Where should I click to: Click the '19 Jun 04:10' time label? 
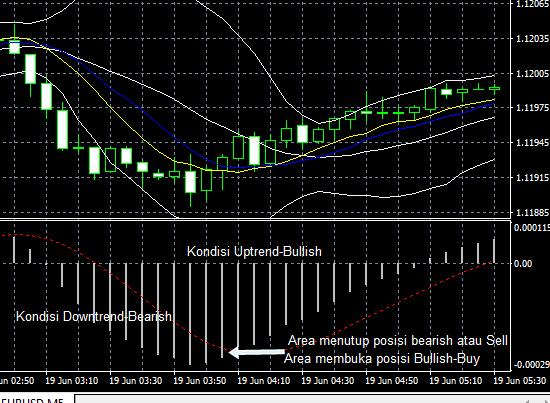pyautogui.click(x=263, y=381)
